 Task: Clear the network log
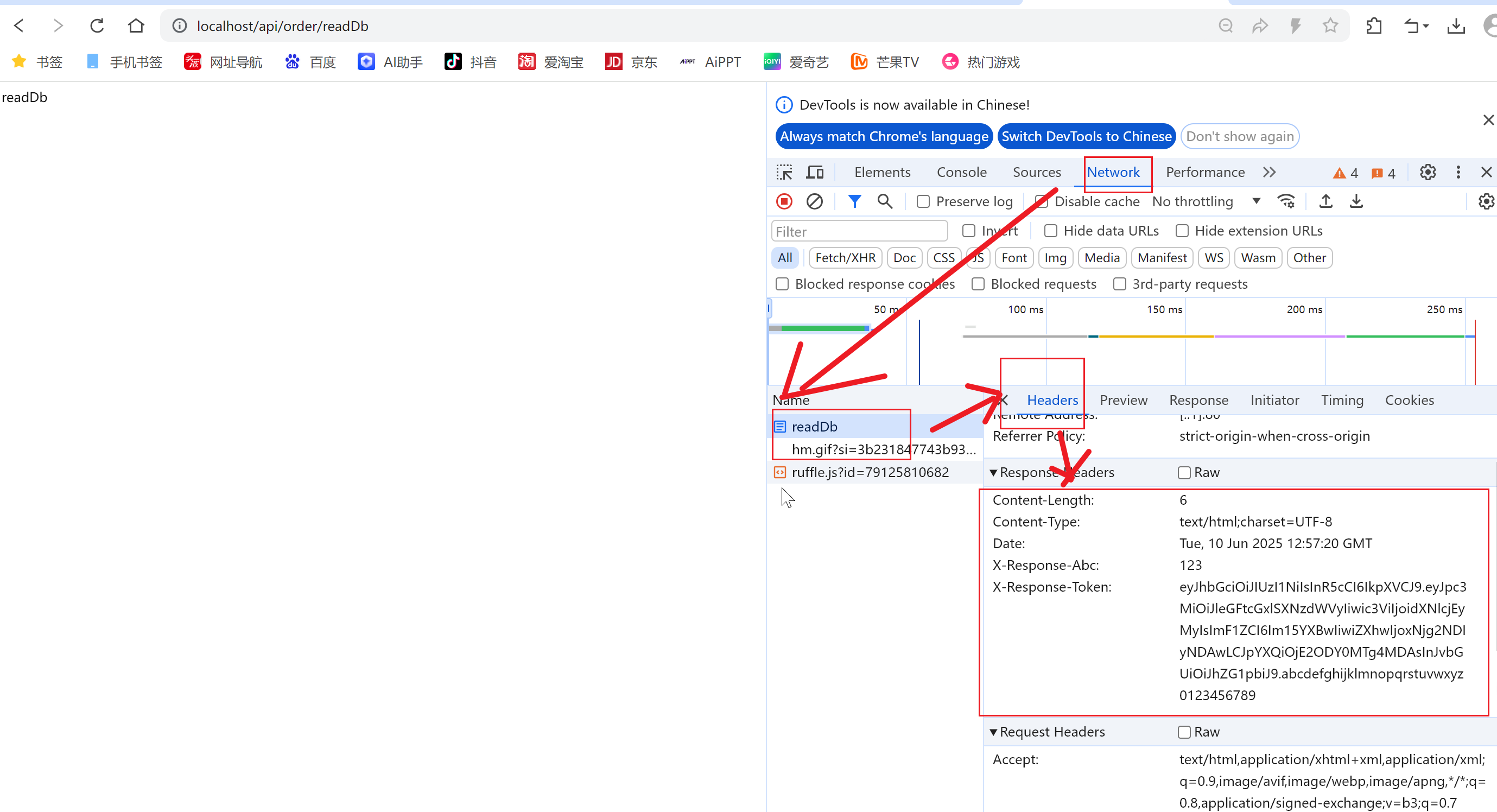pos(814,201)
